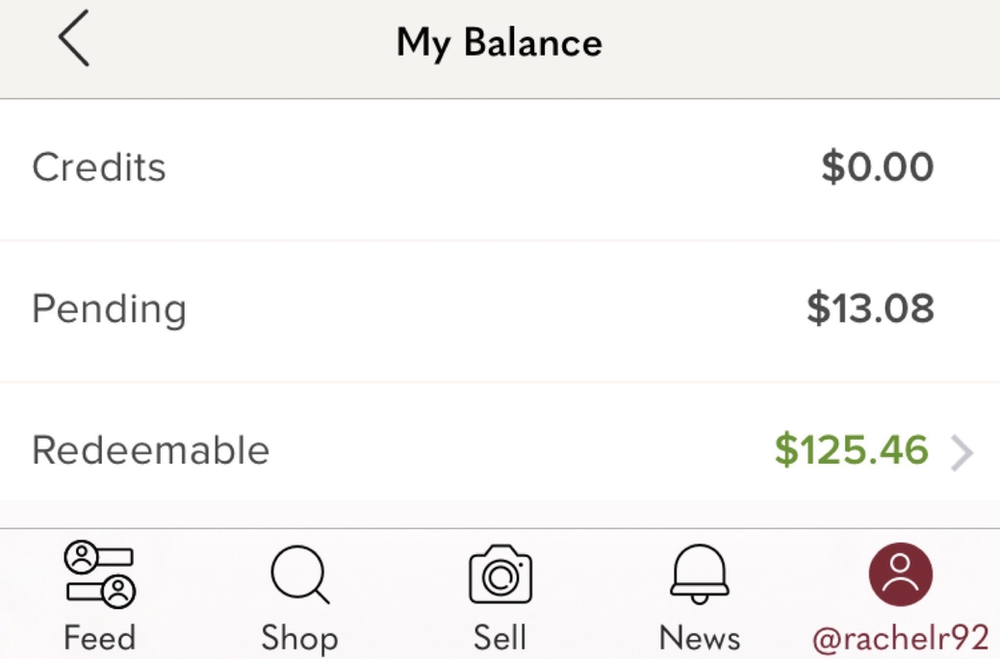Open the News bell icon

pyautogui.click(x=700, y=574)
